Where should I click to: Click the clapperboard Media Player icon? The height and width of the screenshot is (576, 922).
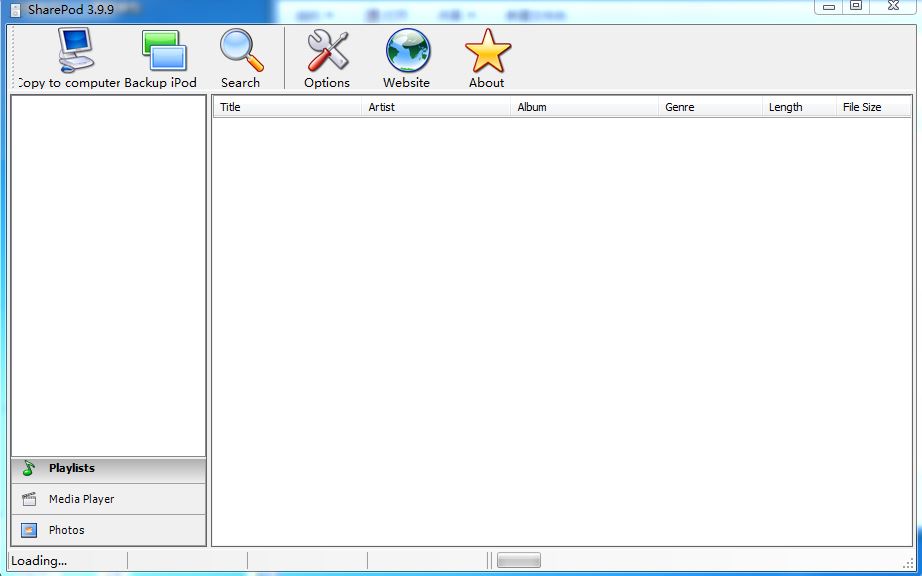pos(29,500)
